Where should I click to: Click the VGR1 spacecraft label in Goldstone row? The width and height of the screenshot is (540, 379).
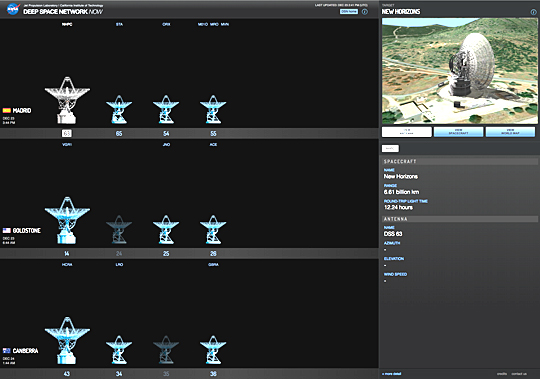click(67, 145)
